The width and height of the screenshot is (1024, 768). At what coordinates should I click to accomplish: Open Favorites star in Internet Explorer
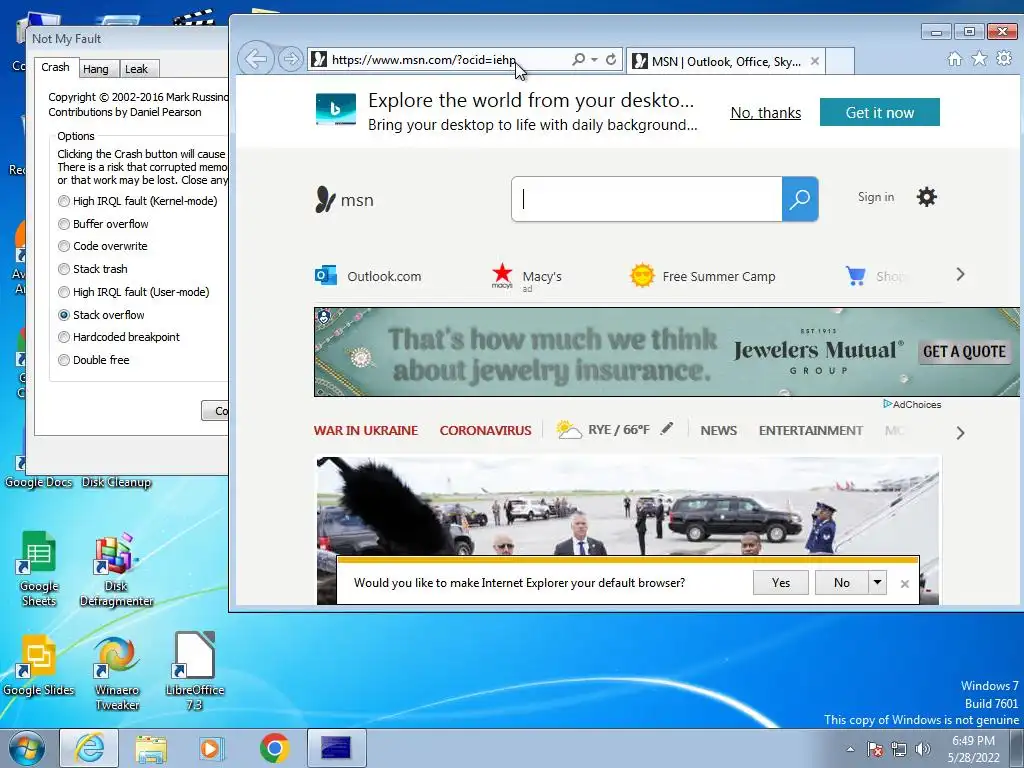coord(979,59)
